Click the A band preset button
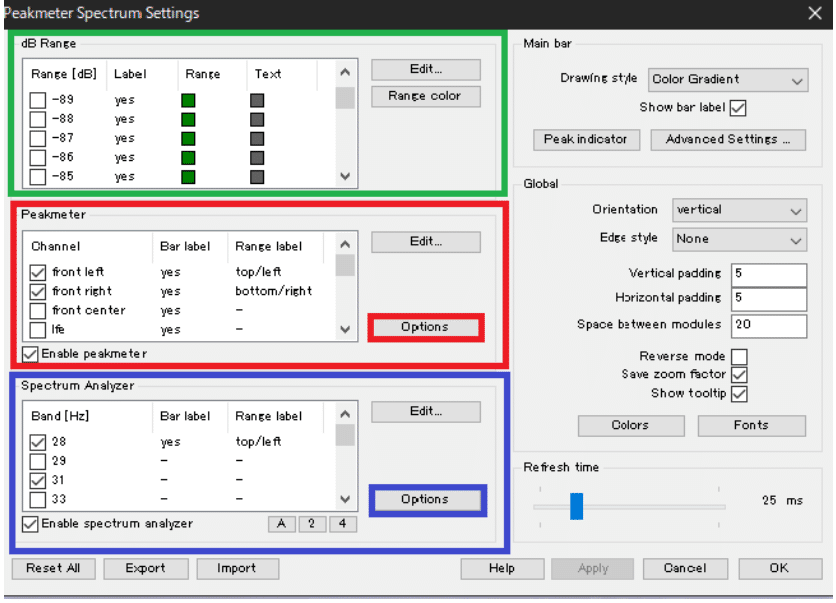Screen dimensions: 836x603 click(x=282, y=524)
